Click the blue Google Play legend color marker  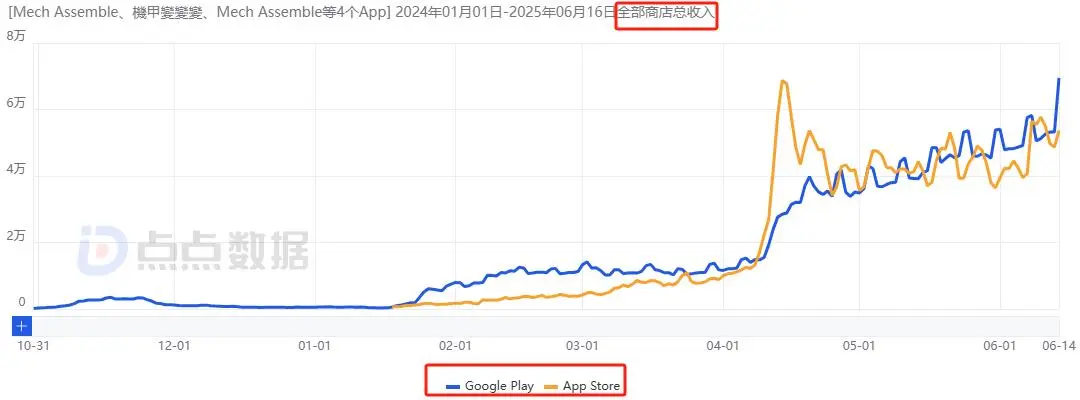pyautogui.click(x=453, y=387)
